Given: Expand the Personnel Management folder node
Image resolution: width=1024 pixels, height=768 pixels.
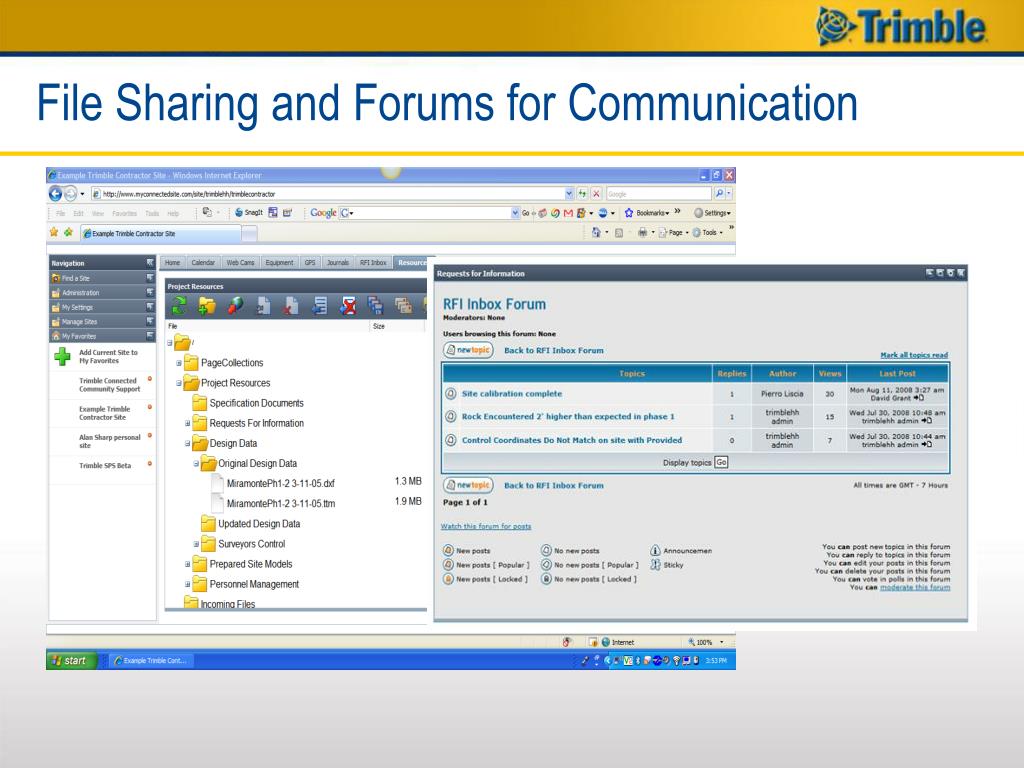Looking at the screenshot, I should pos(187,584).
